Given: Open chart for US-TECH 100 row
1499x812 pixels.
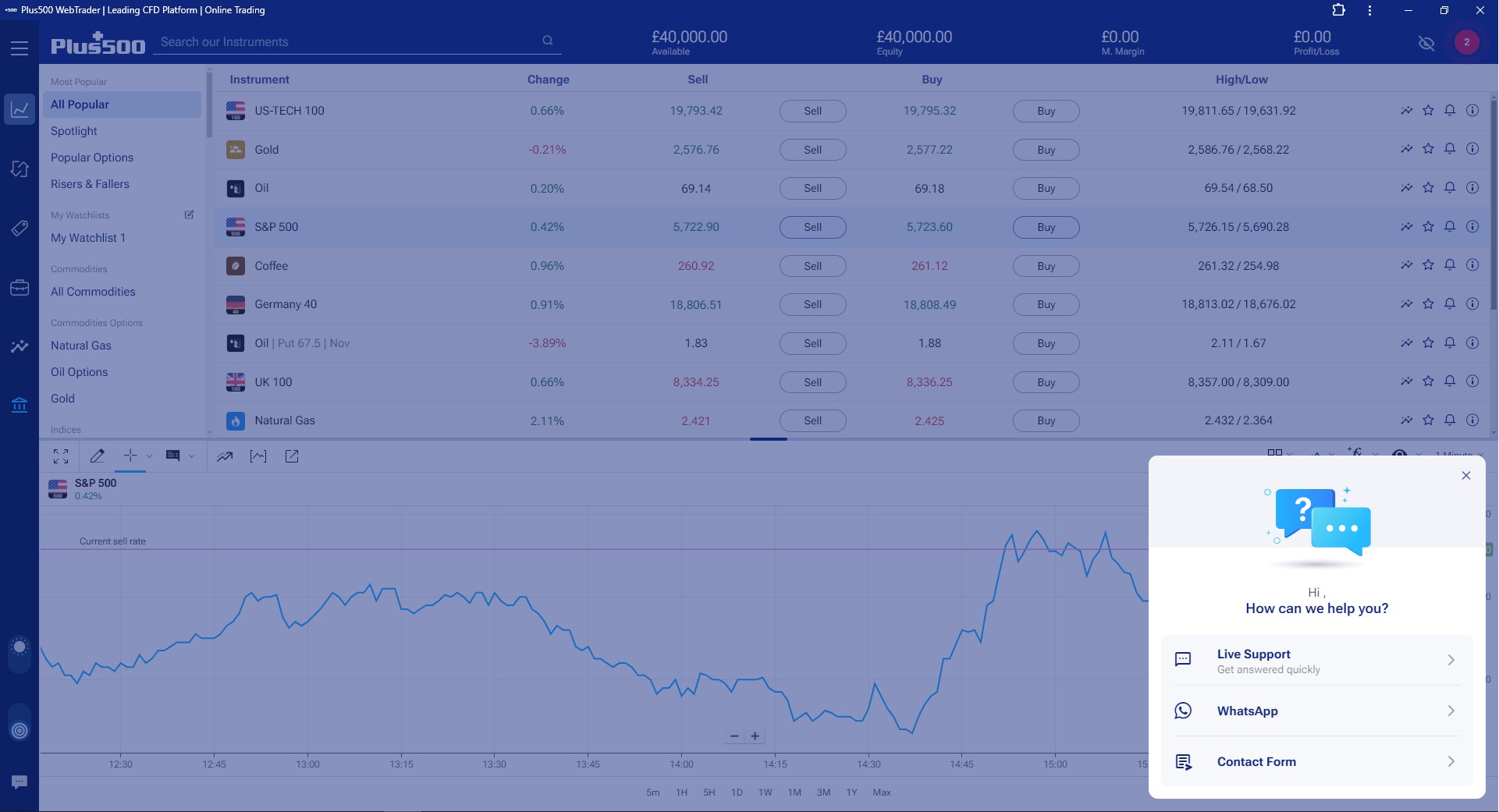Looking at the screenshot, I should tap(1406, 111).
